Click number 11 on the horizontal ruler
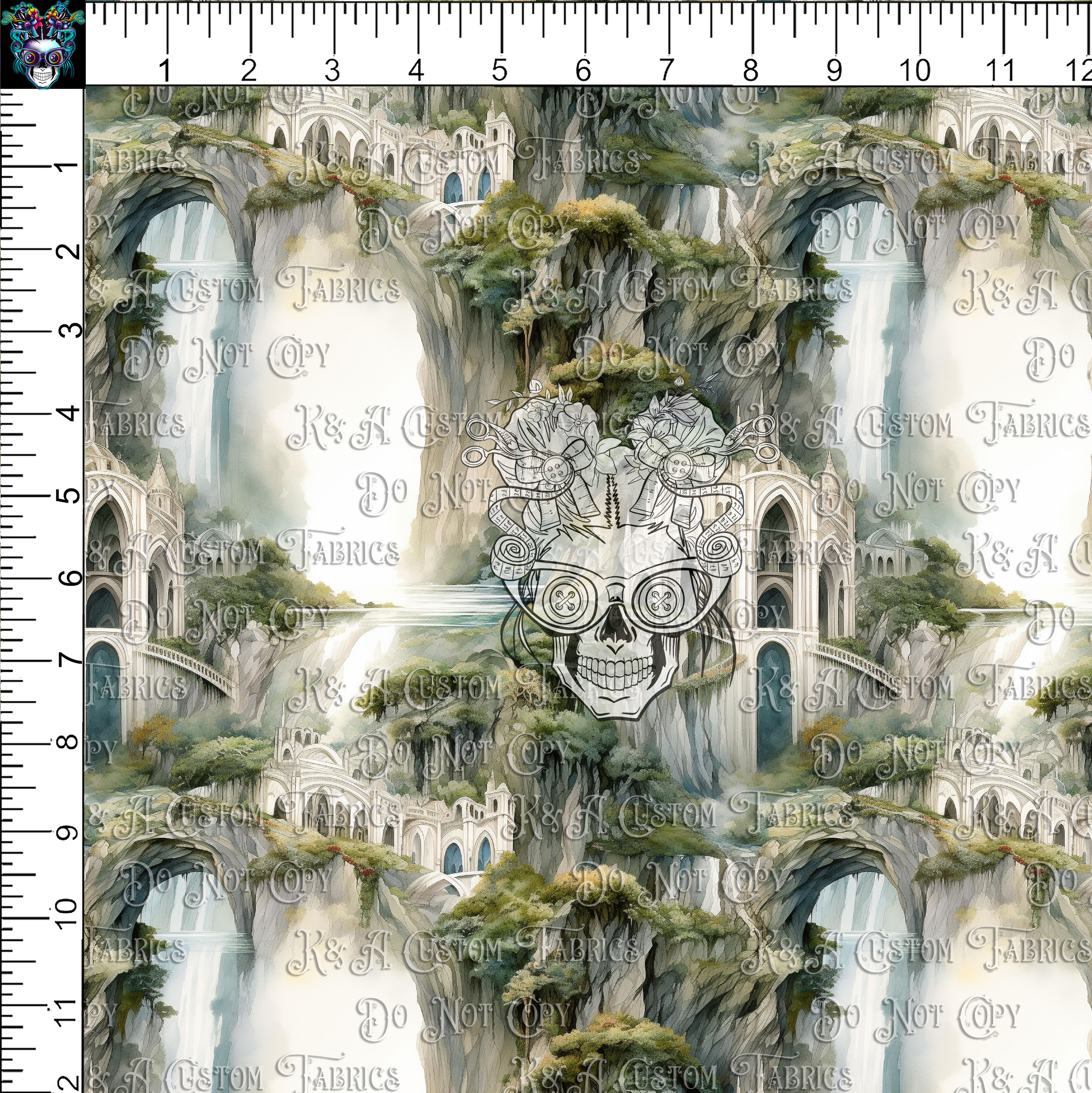Image resolution: width=1092 pixels, height=1093 pixels. 1001,71
